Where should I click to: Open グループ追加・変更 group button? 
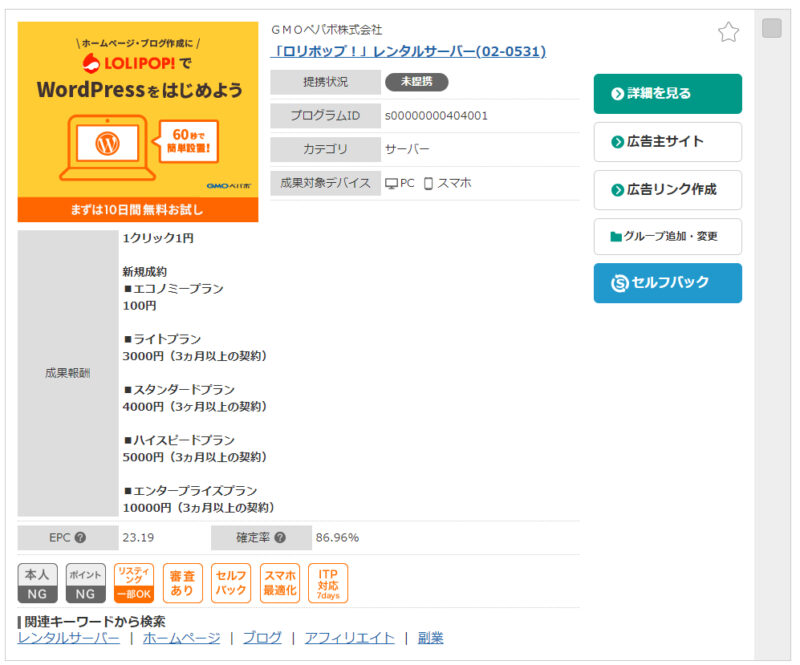[x=667, y=237]
